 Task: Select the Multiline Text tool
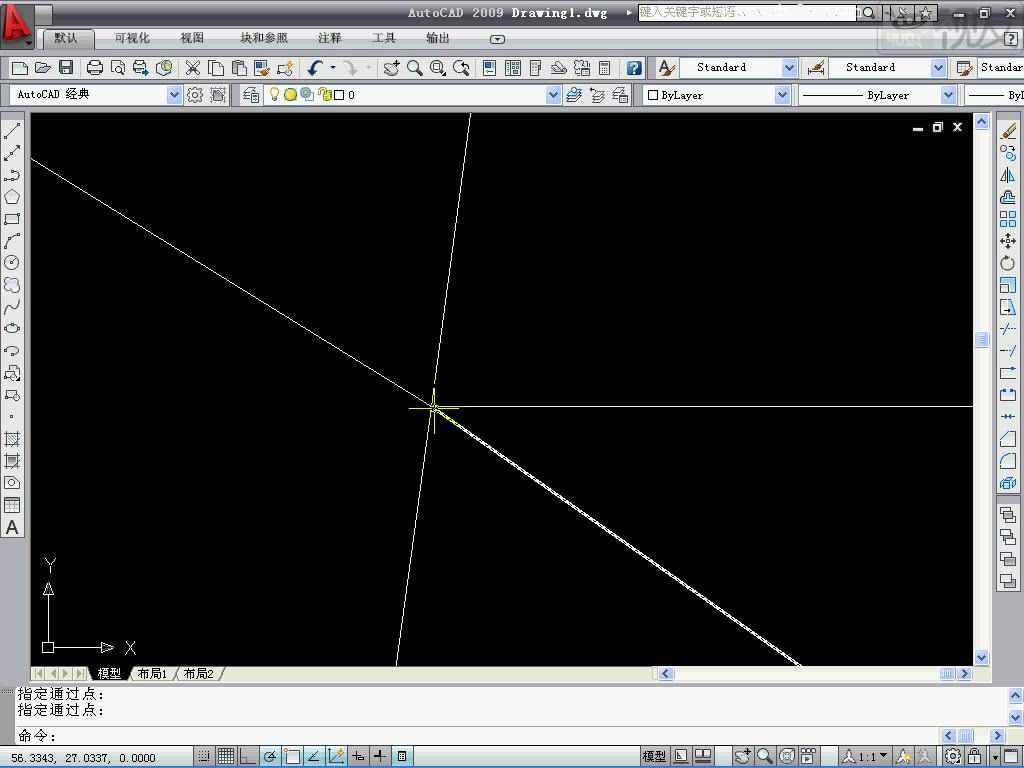12,527
